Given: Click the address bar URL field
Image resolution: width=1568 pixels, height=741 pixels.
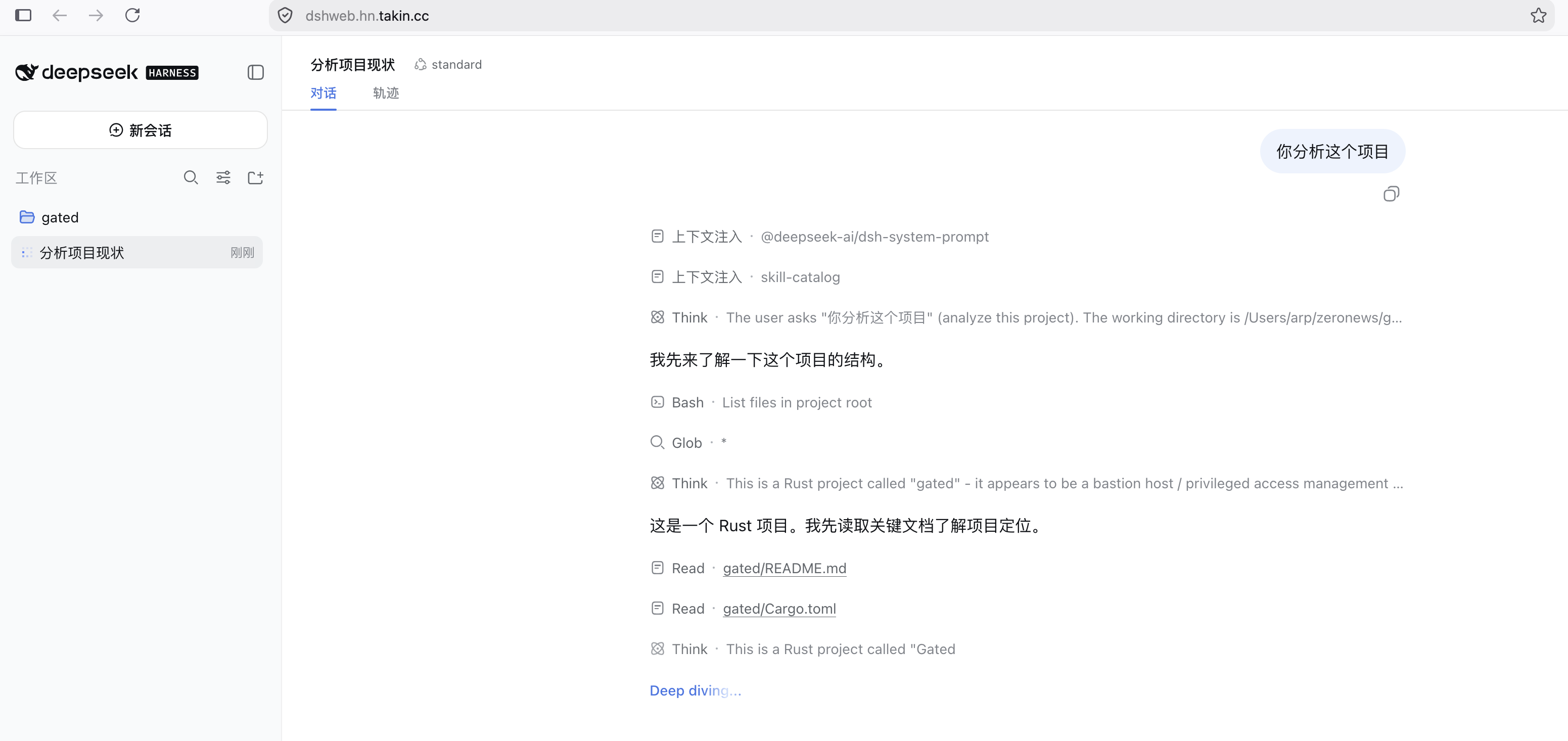Looking at the screenshot, I should pyautogui.click(x=911, y=16).
